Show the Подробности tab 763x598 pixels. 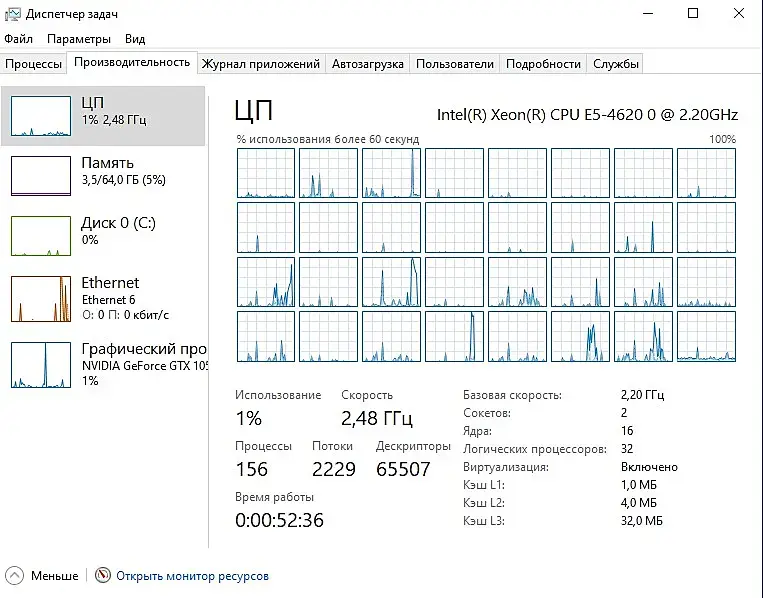[x=543, y=63]
